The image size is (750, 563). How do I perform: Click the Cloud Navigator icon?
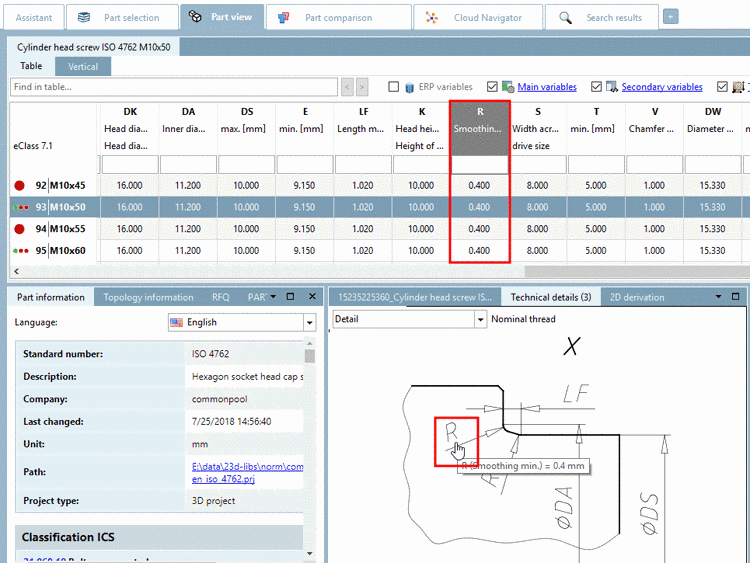click(432, 18)
